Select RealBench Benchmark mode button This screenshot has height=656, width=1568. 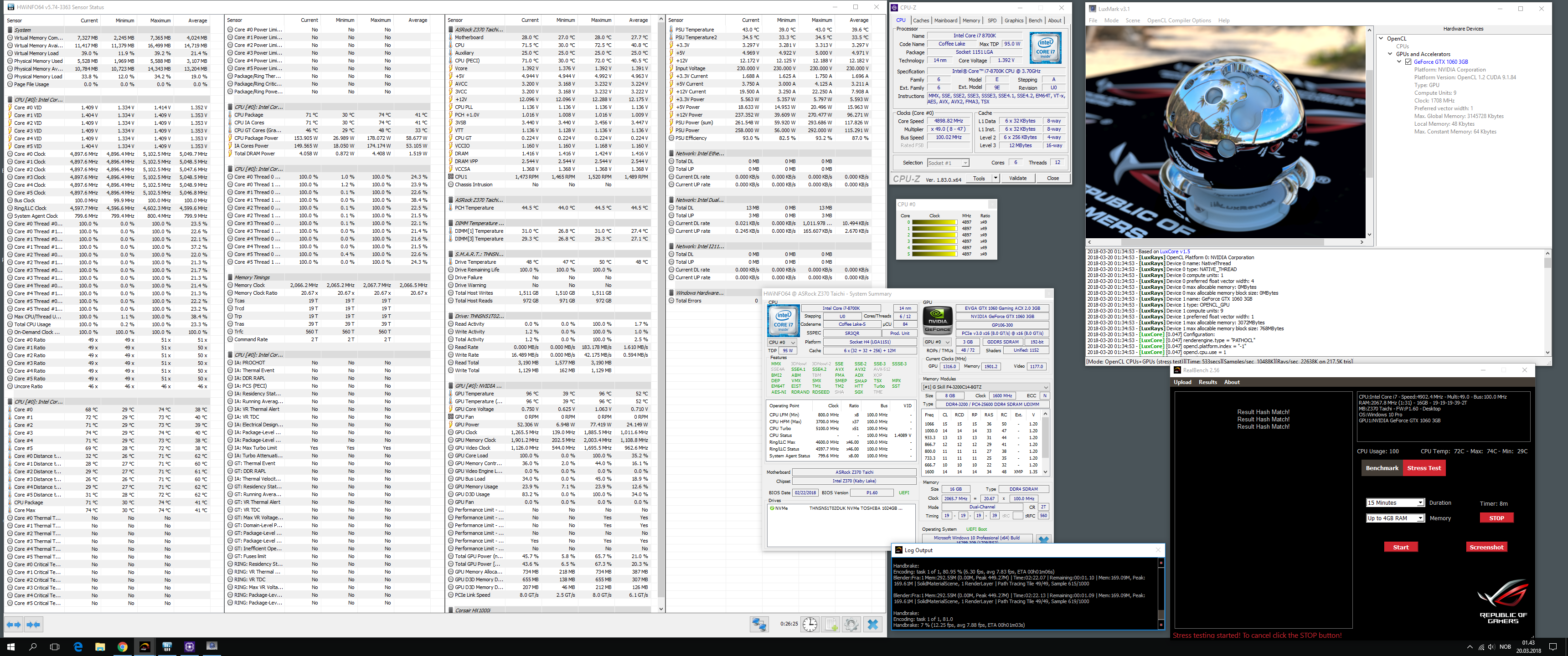tap(1382, 468)
